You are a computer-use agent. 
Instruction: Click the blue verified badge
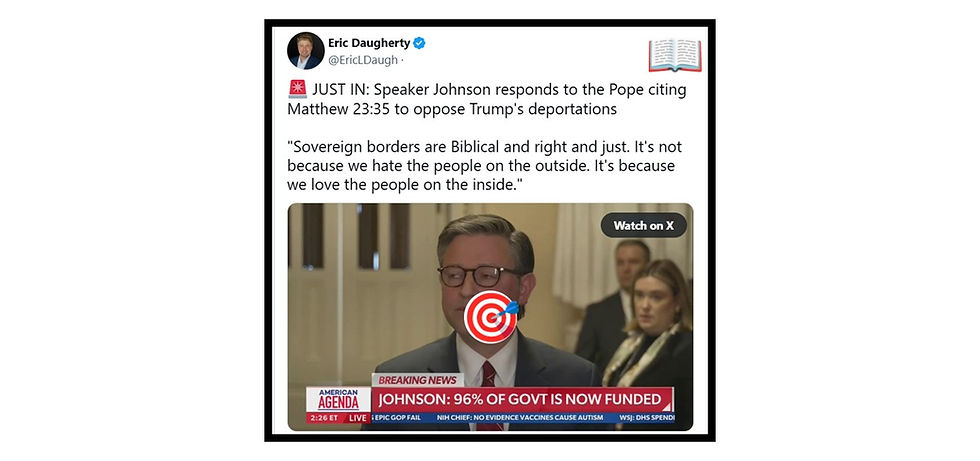pos(419,43)
